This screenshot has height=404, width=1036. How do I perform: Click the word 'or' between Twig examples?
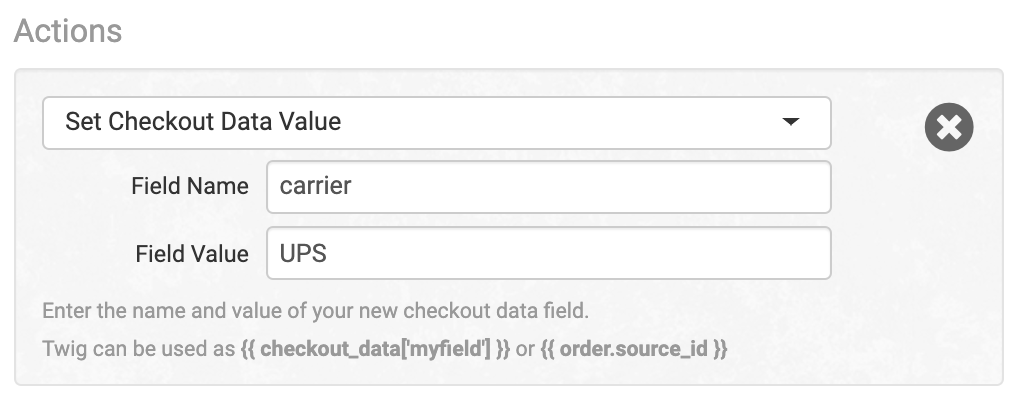(x=525, y=350)
